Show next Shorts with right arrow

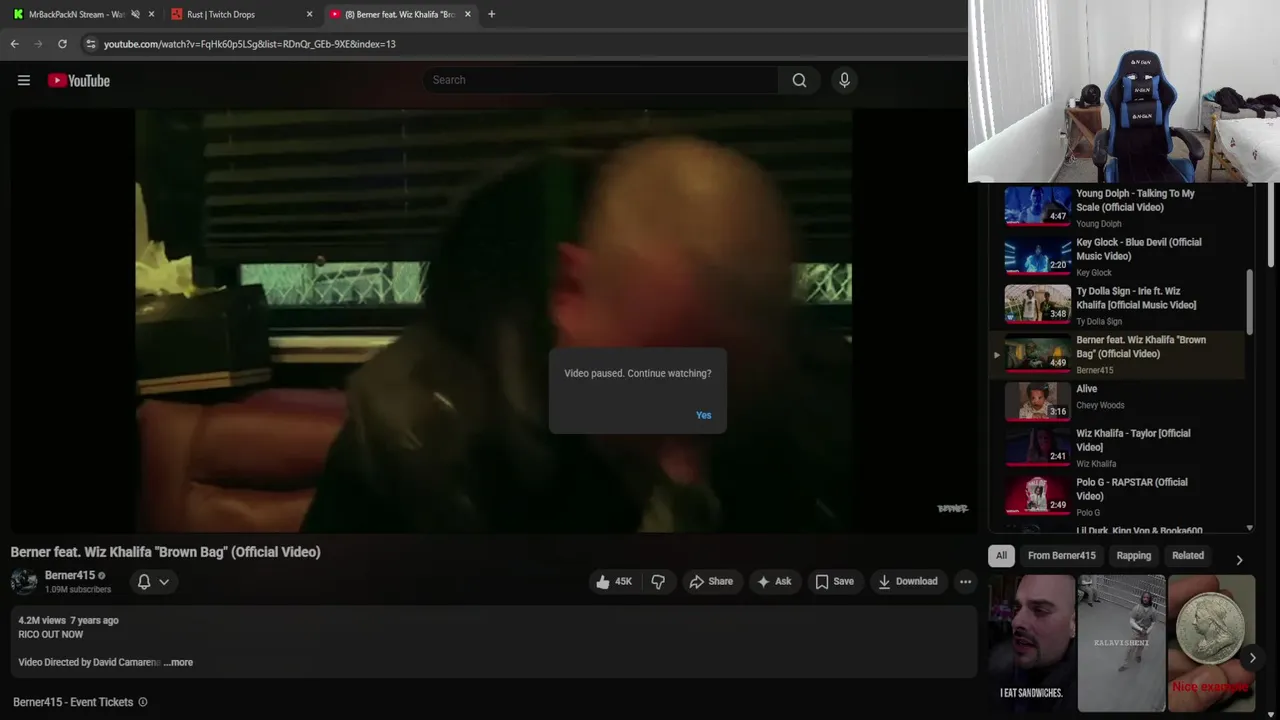click(1252, 658)
